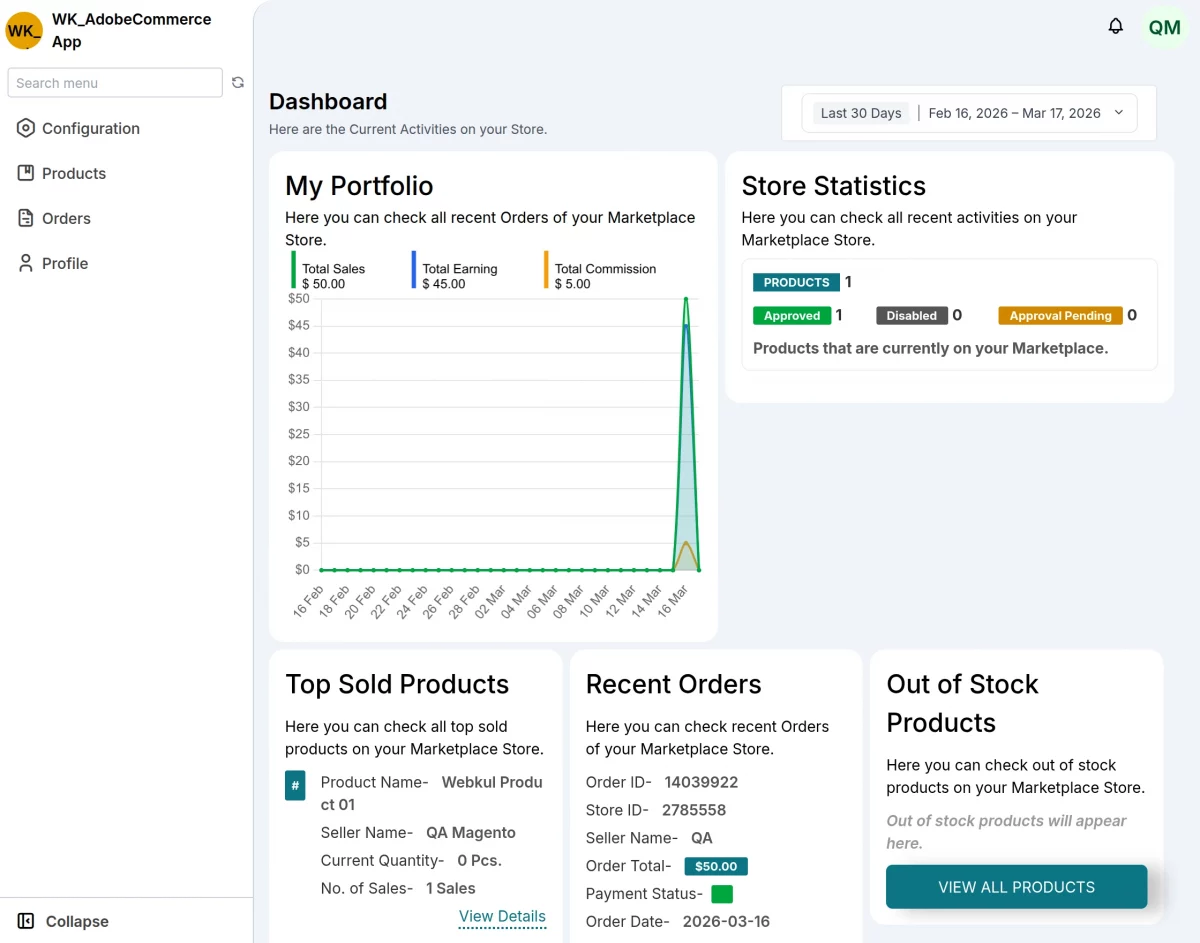Click the WK_AdobeCommerce App logo
The image size is (1200, 943).
[x=24, y=31]
